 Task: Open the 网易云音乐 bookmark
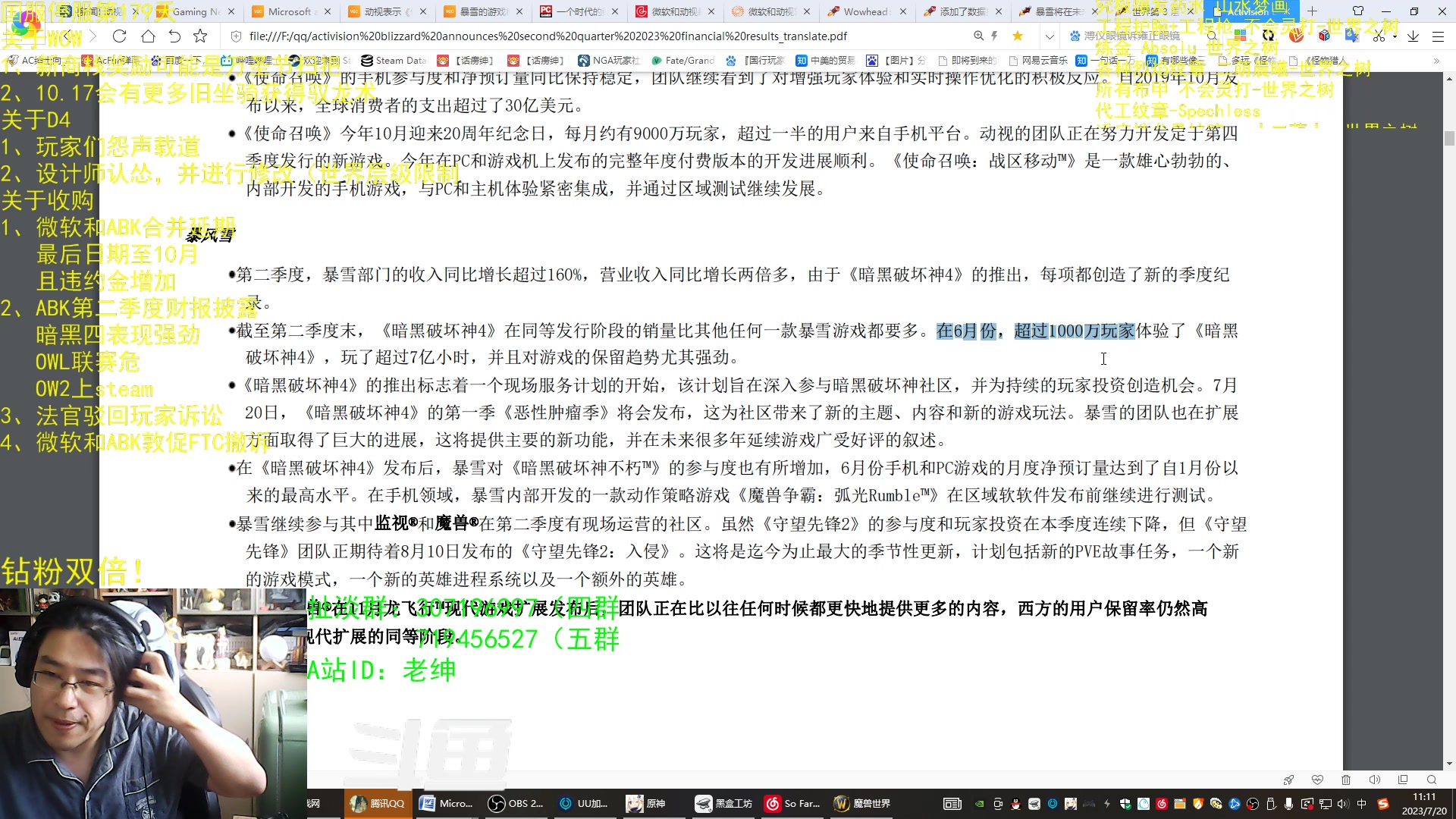[1037, 61]
